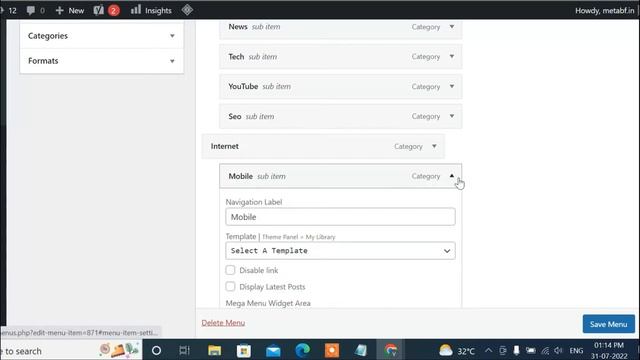Open Task View in the taskbar

pos(184,350)
